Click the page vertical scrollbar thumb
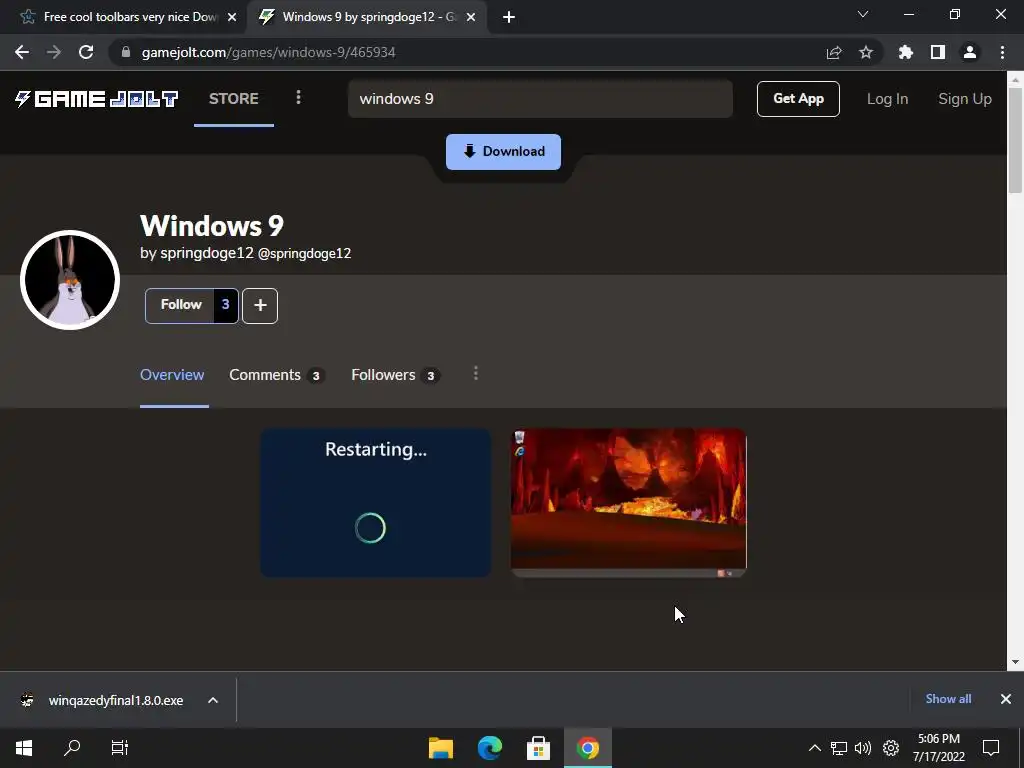The width and height of the screenshot is (1024, 768). pos(1015,140)
